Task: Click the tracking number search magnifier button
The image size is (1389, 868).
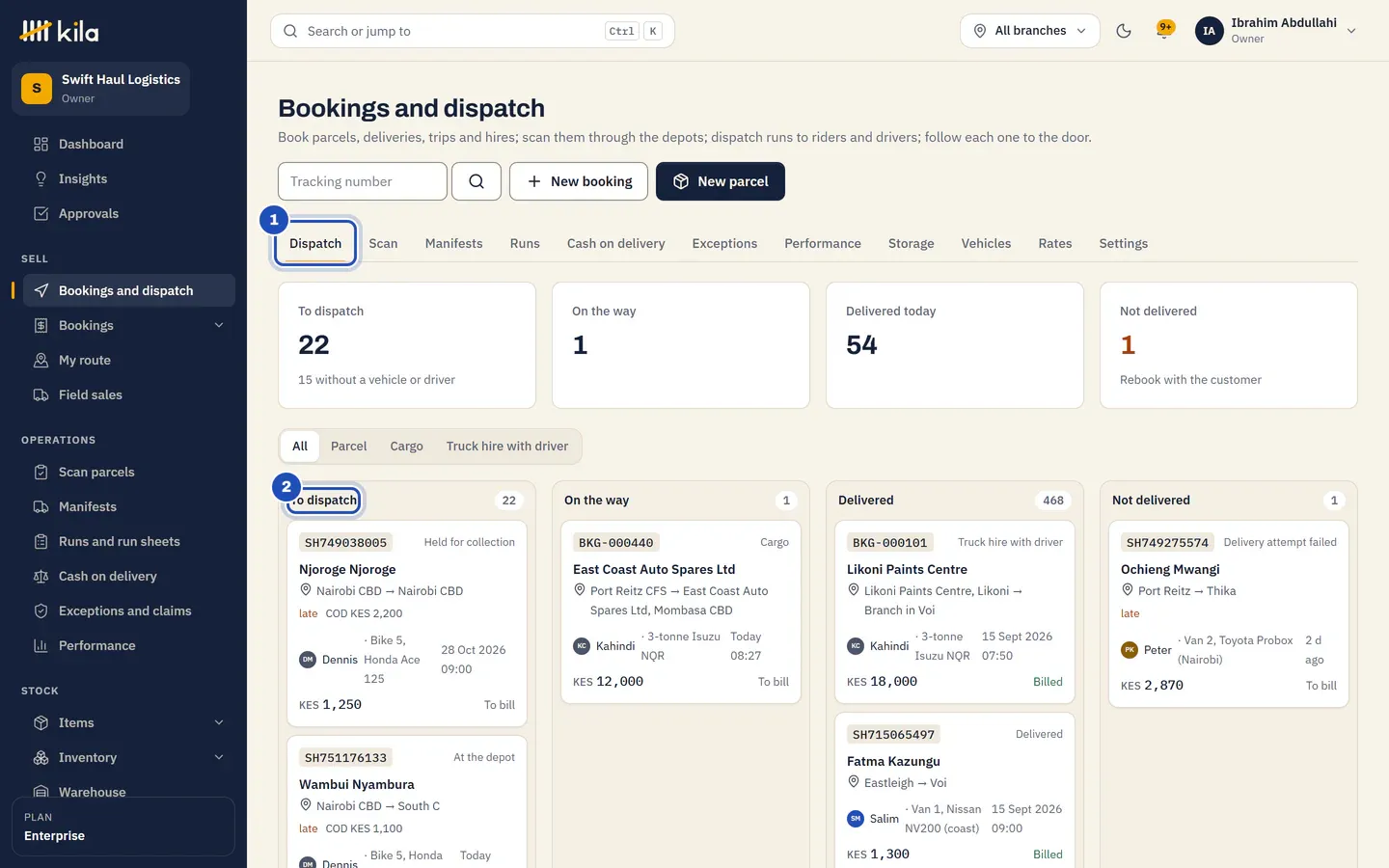Action: pos(477,181)
